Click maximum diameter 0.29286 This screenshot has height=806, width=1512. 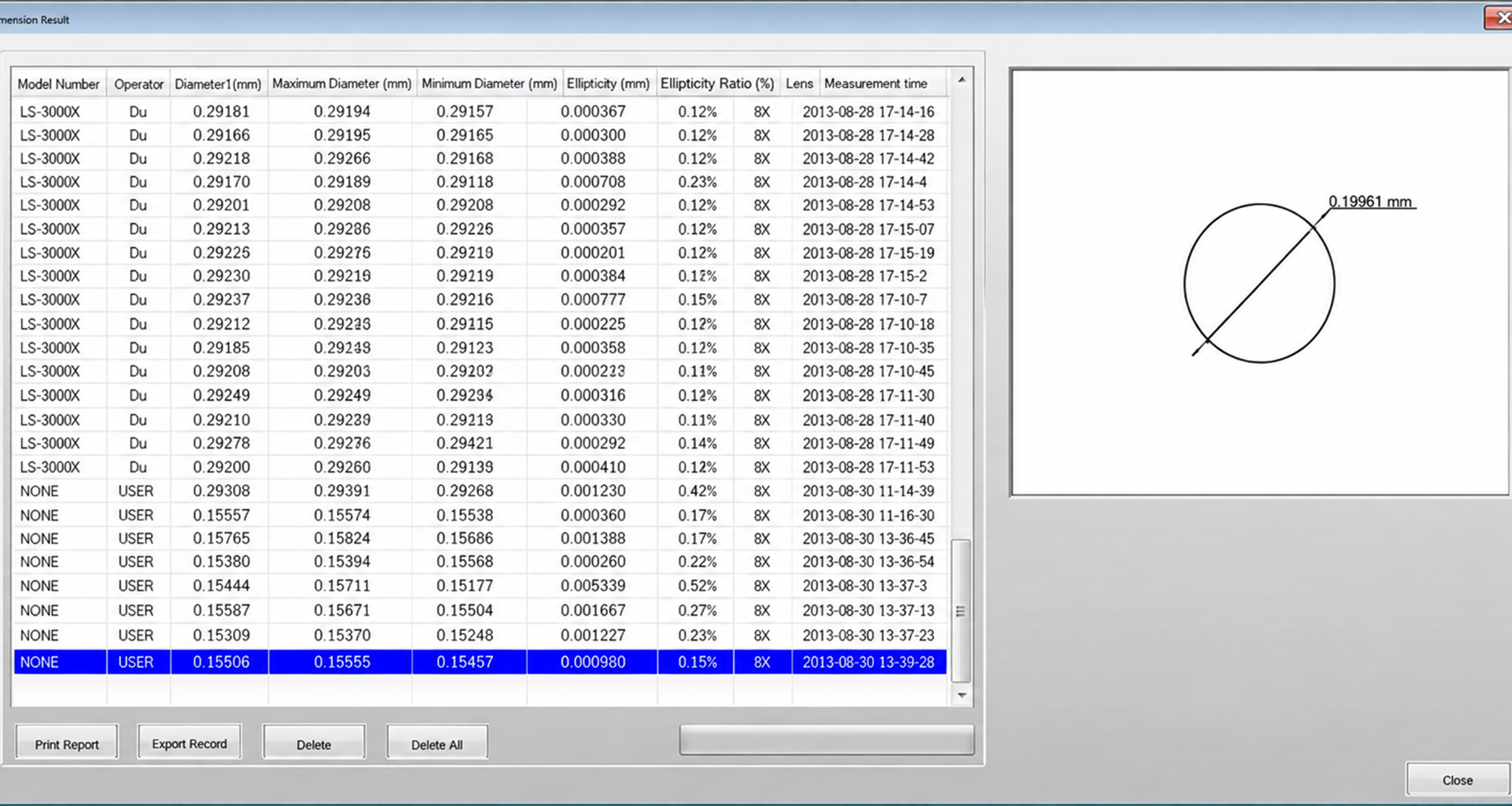tap(342, 228)
